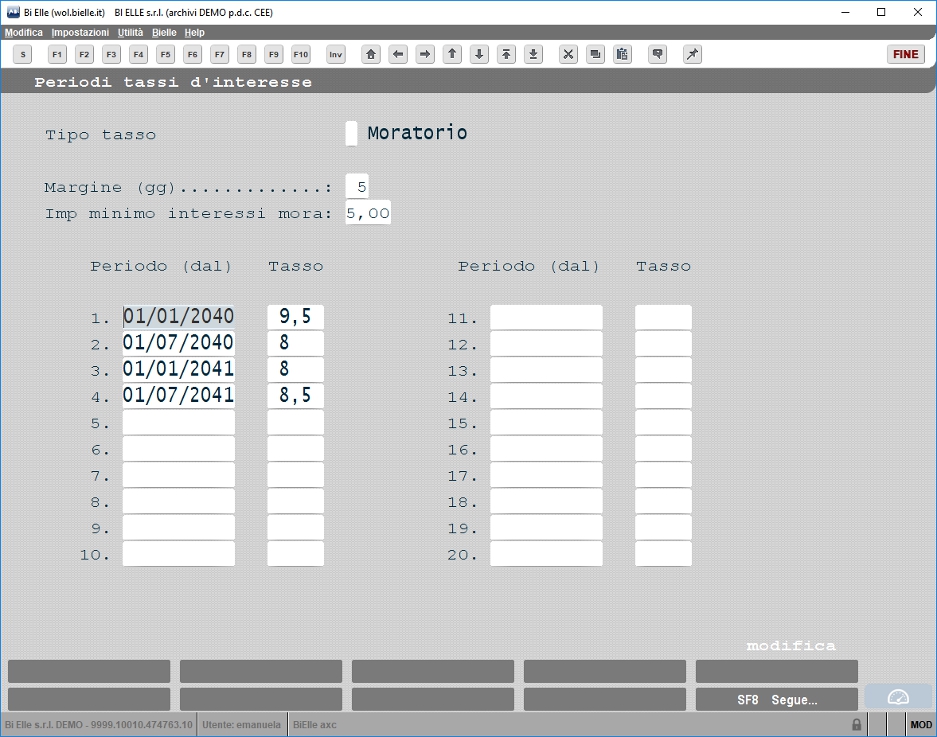Click the F10 toolbar key
Viewport: 937px width, 737px height.
pyautogui.click(x=301, y=54)
